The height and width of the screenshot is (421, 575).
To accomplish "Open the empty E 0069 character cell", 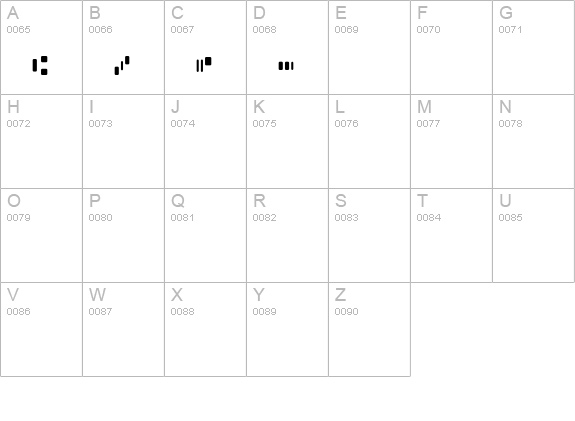I will coord(369,47).
